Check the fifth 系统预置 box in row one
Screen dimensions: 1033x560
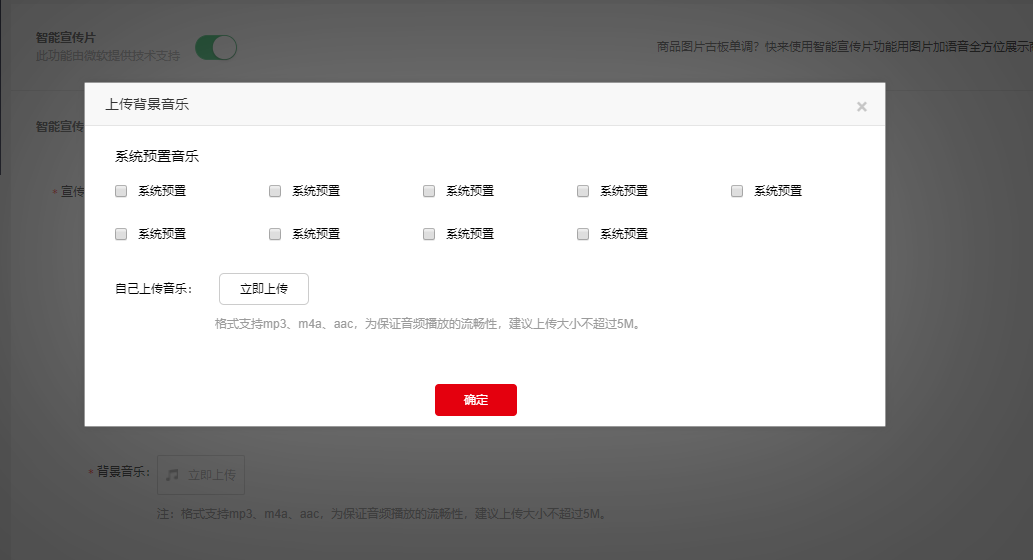pos(737,191)
